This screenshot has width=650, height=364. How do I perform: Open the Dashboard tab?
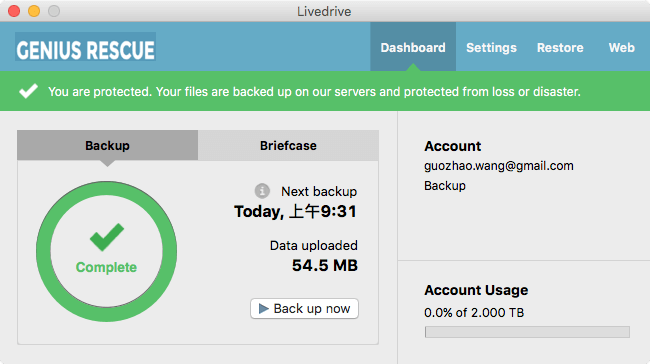pos(413,47)
